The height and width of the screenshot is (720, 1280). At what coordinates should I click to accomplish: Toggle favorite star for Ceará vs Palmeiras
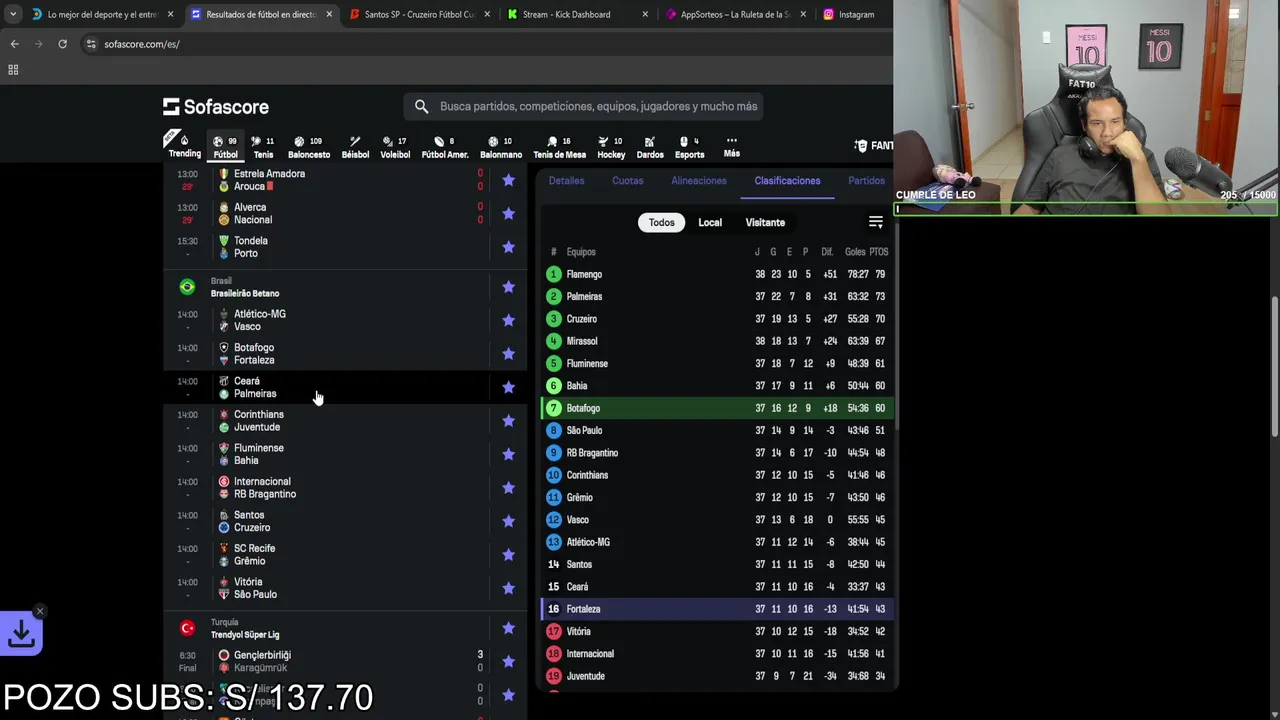[x=508, y=387]
